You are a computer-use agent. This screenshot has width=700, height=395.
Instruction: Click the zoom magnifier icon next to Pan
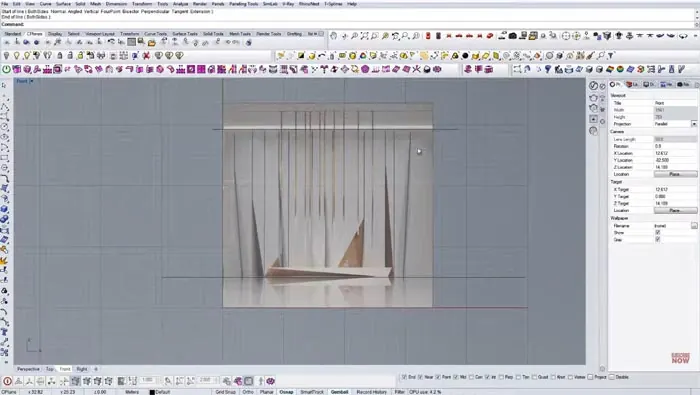click(354, 36)
